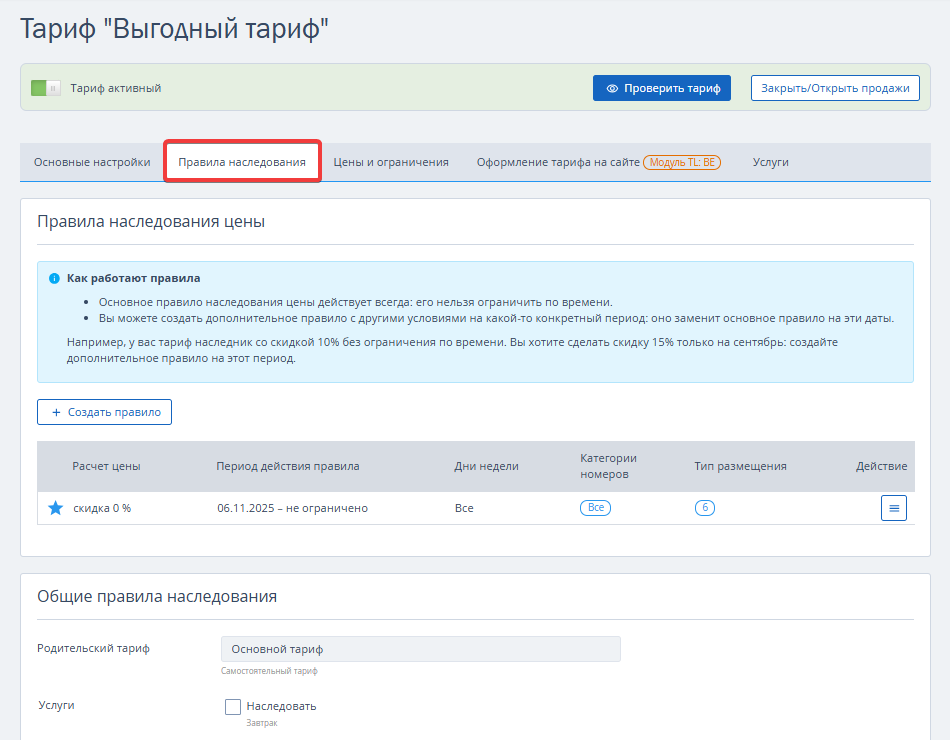Click the eye icon on Проверить тариф

click(x=612, y=88)
